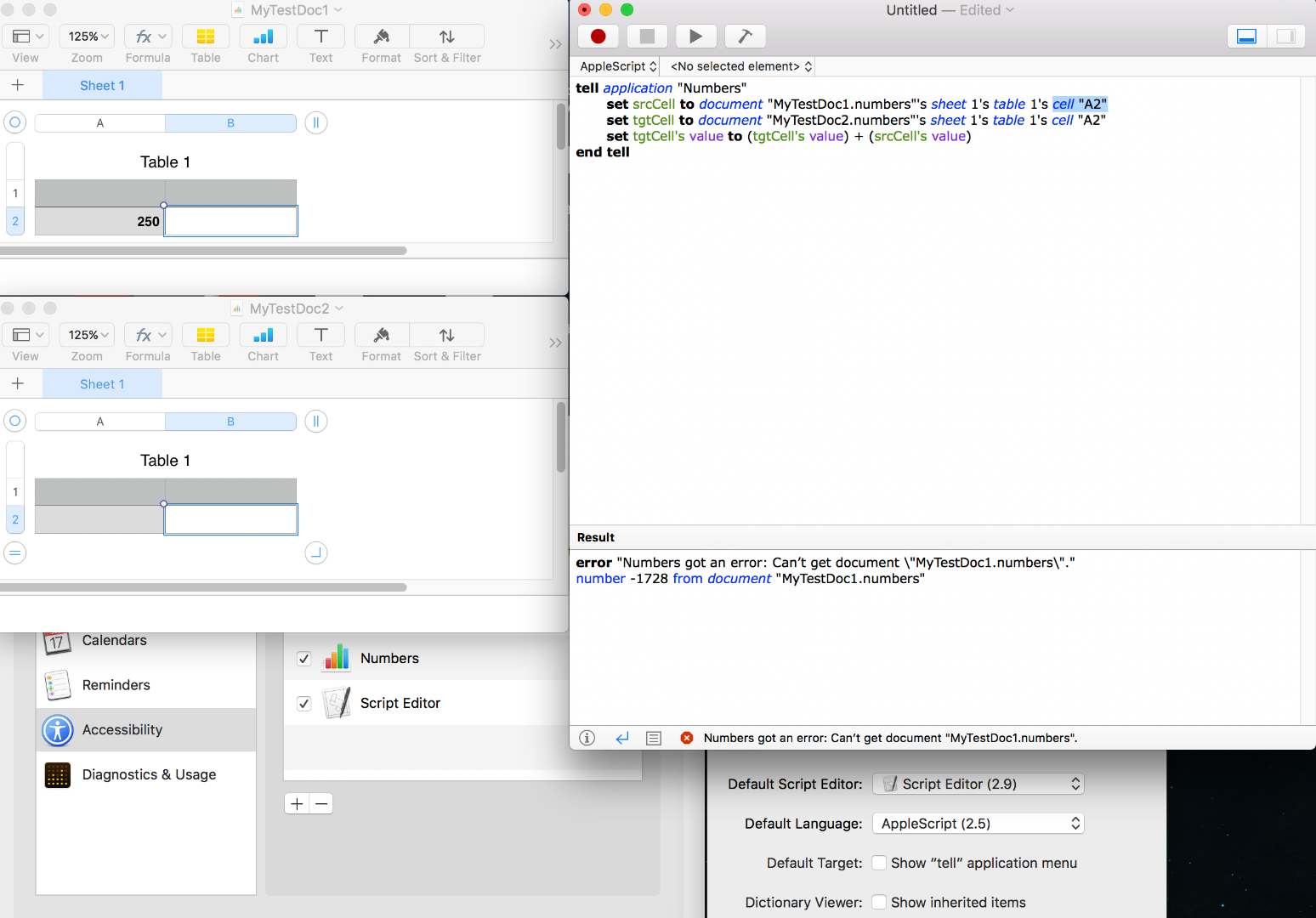The height and width of the screenshot is (918, 1316).
Task: Click the MyTestDoc1 title dropdown chevron
Action: click(x=338, y=10)
